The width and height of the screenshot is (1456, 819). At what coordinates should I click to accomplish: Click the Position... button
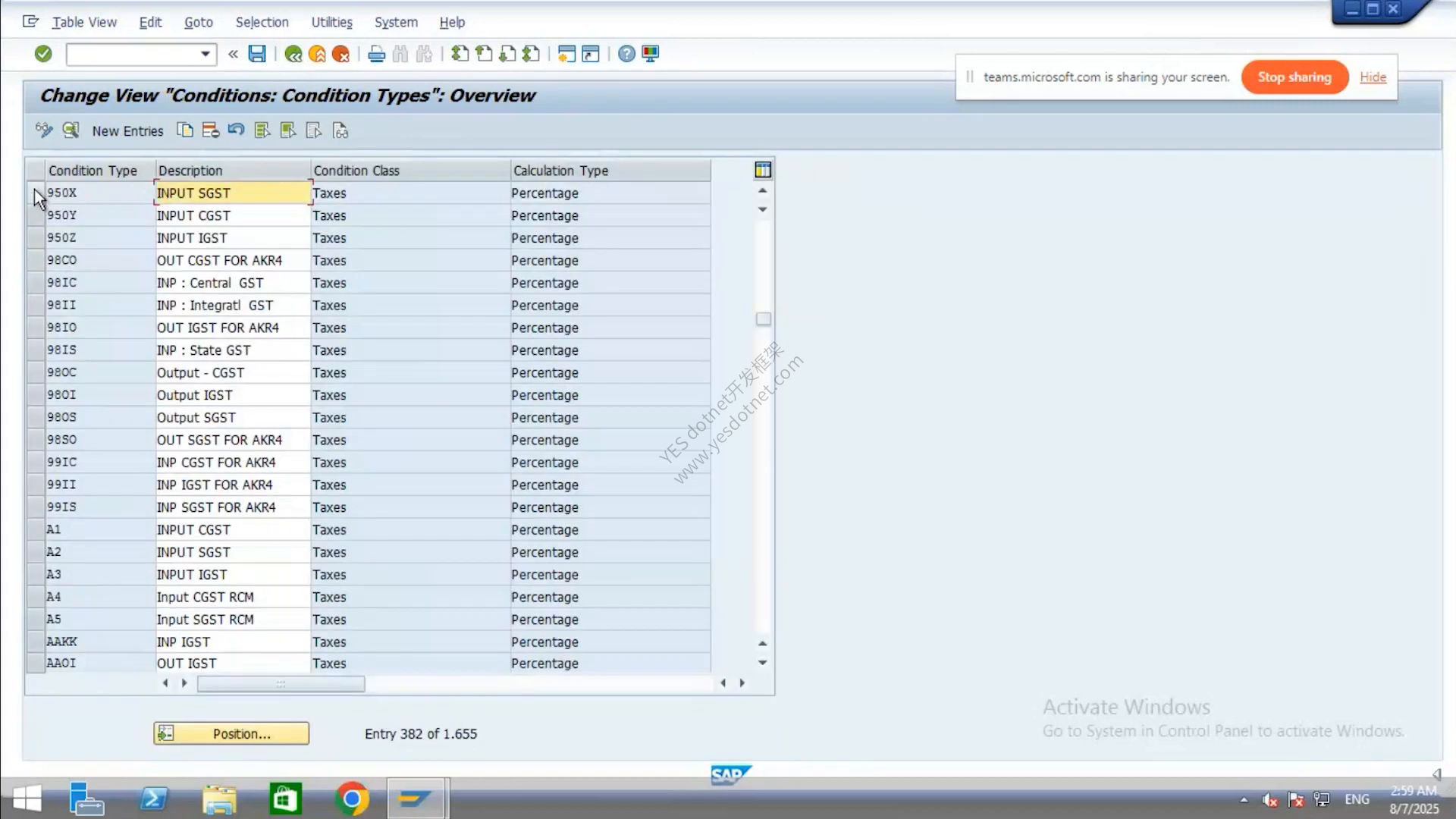point(231,733)
